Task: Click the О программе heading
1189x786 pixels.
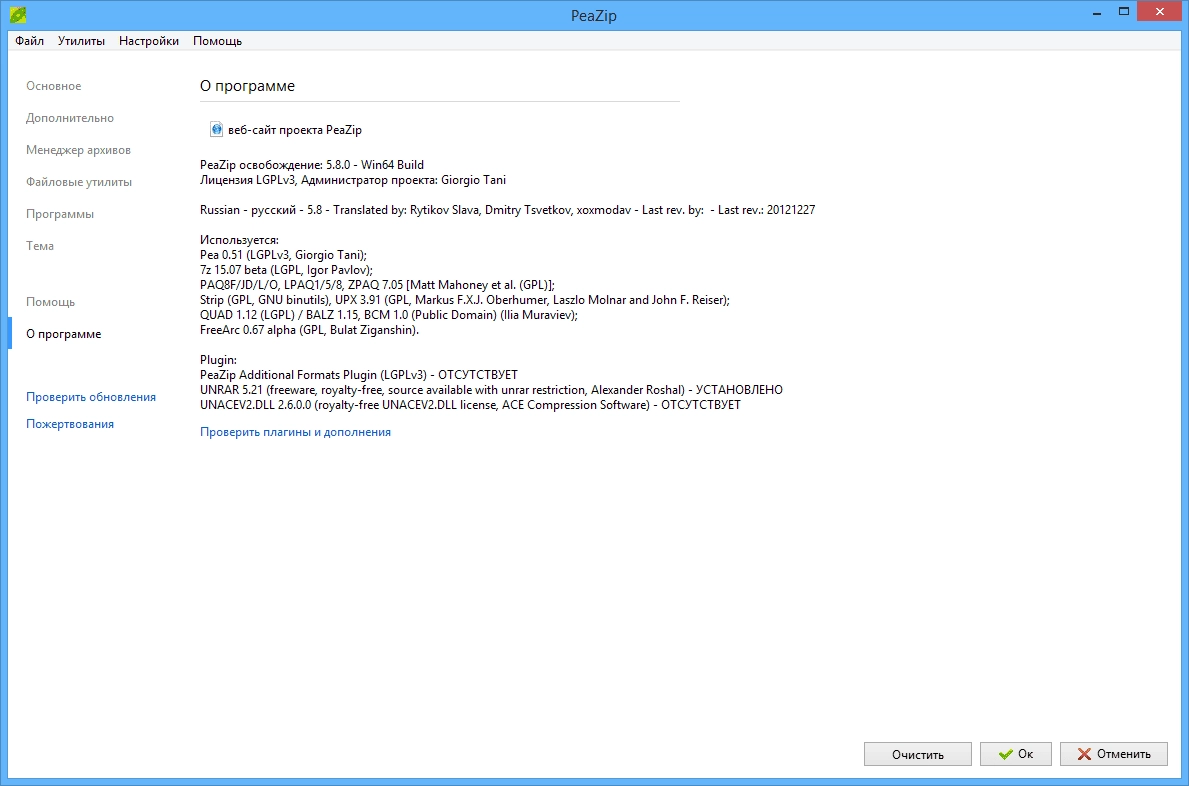Action: [247, 86]
